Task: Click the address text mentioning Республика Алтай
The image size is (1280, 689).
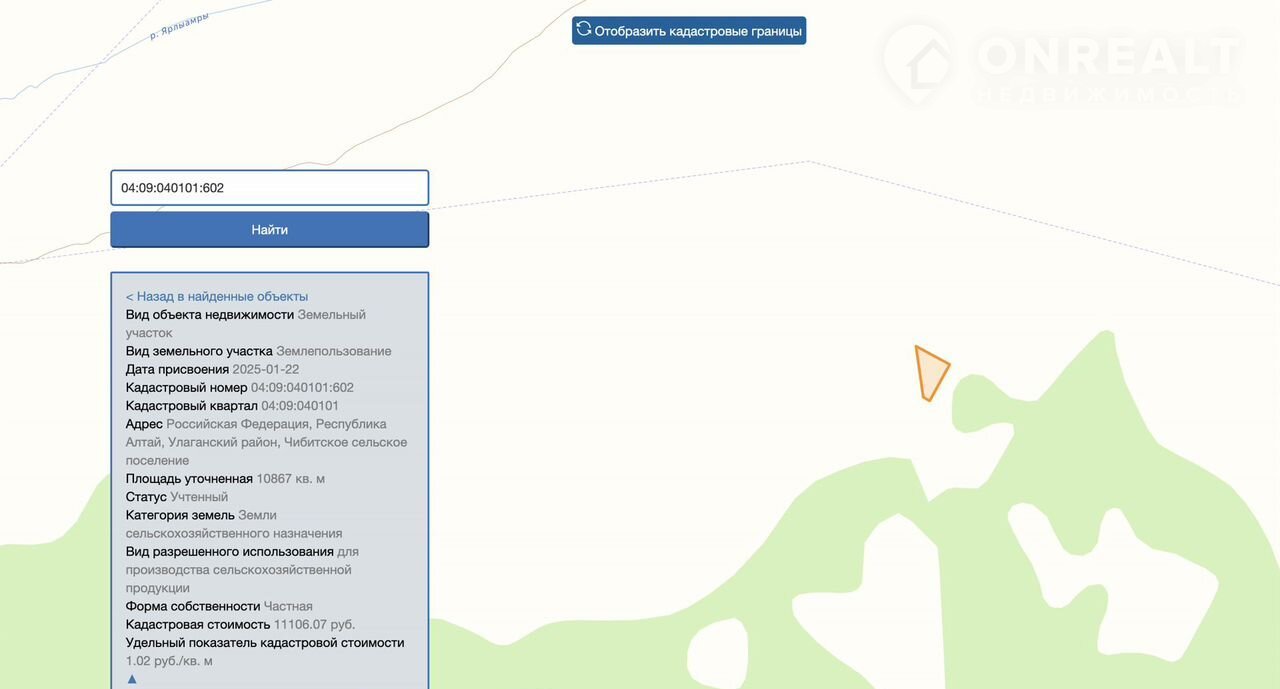Action: pos(266,442)
